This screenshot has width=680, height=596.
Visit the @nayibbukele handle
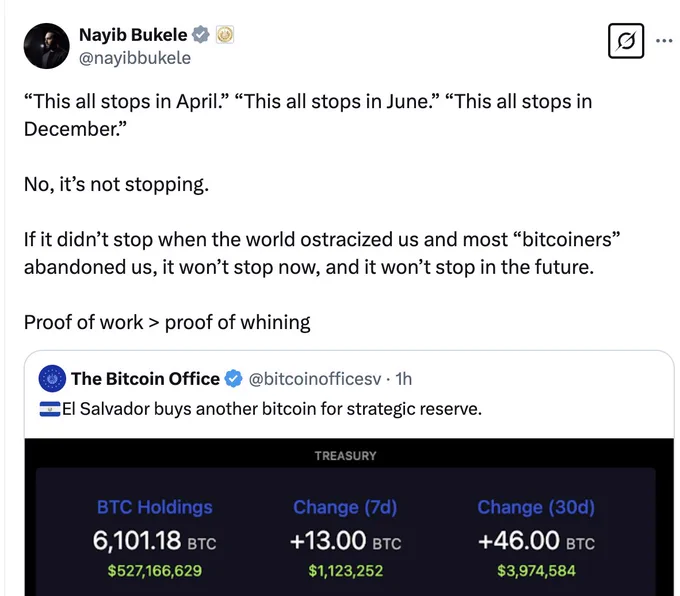pos(134,58)
